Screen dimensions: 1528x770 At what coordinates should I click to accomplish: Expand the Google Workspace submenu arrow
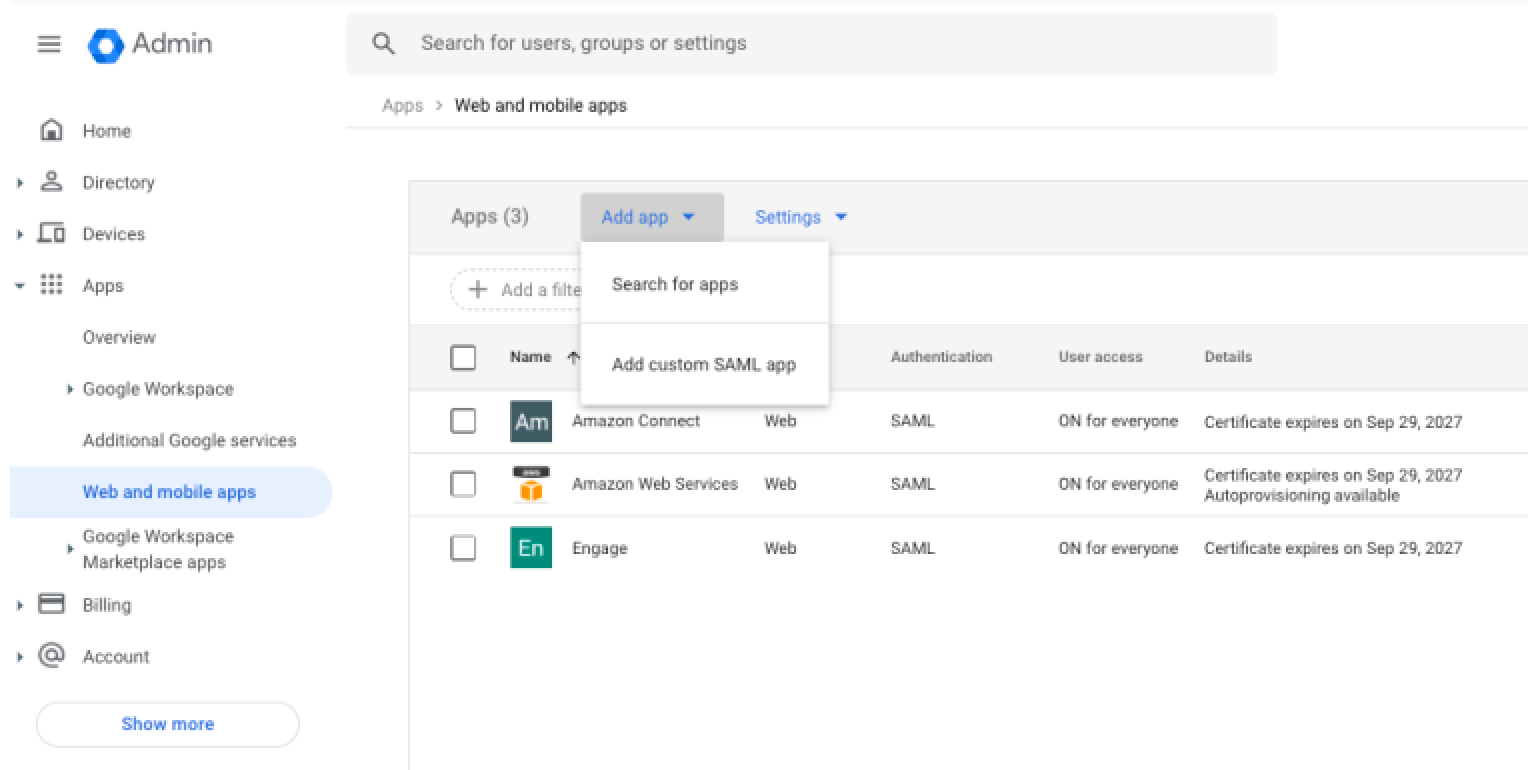pos(70,389)
